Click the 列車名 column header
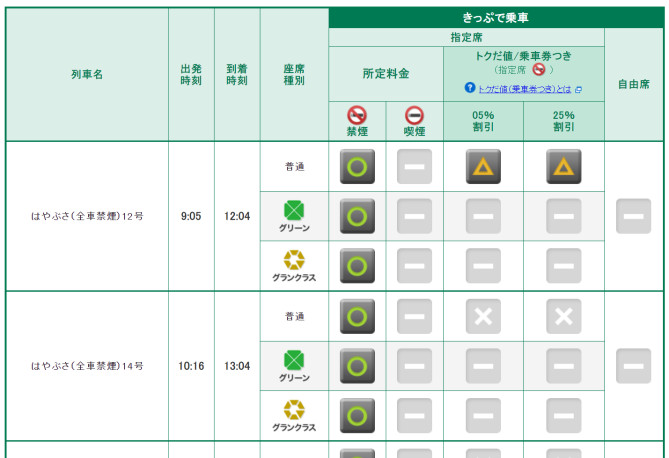Image resolution: width=669 pixels, height=458 pixels. 87,74
